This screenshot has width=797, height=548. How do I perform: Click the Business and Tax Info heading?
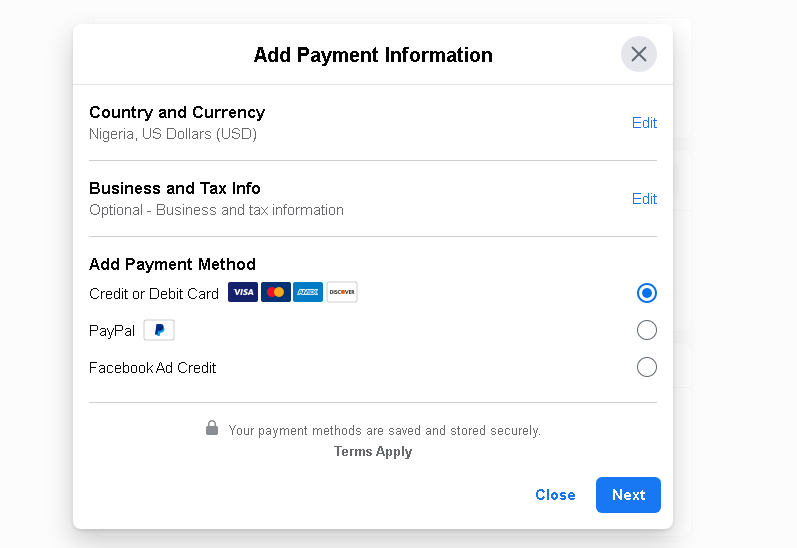point(175,188)
